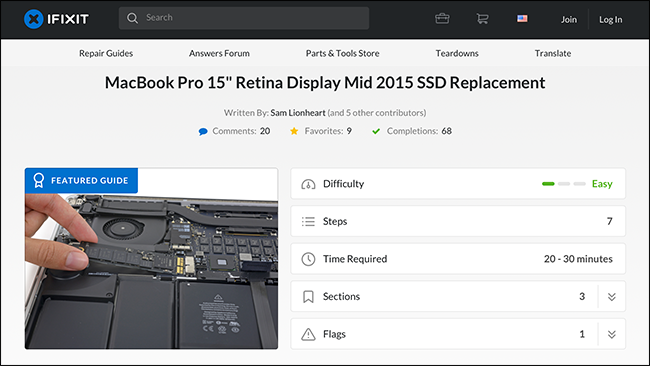Click the Time Required clock icon
Viewport: 650px width, 366px height.
pyautogui.click(x=308, y=259)
